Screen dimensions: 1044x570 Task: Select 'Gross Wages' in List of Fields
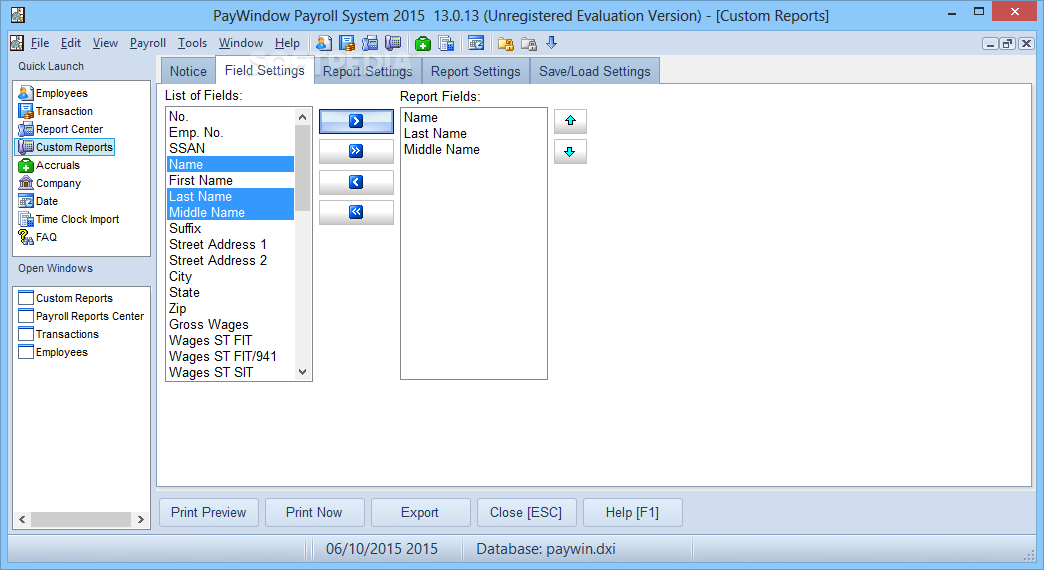pyautogui.click(x=230, y=324)
